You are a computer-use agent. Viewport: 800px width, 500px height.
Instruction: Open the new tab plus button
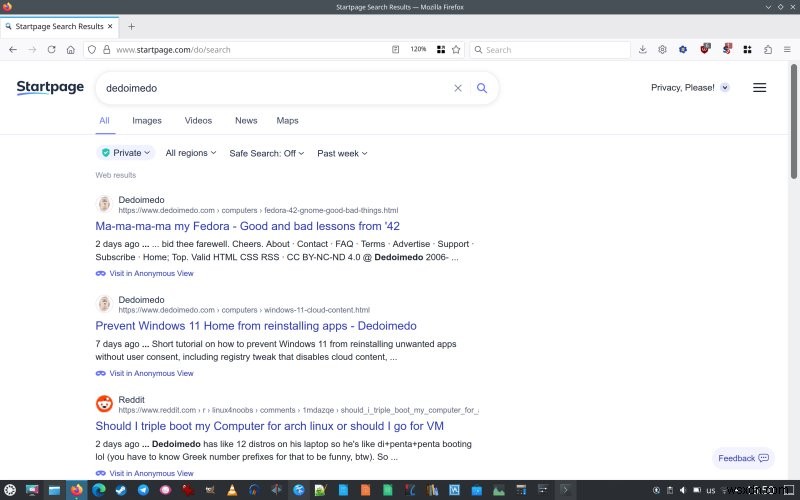click(x=132, y=27)
